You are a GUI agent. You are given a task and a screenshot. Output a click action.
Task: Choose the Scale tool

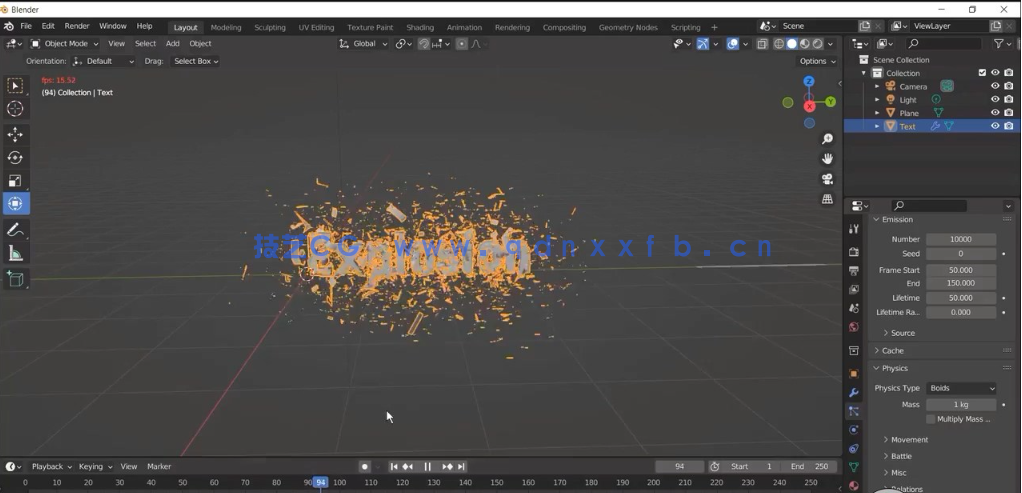click(15, 181)
